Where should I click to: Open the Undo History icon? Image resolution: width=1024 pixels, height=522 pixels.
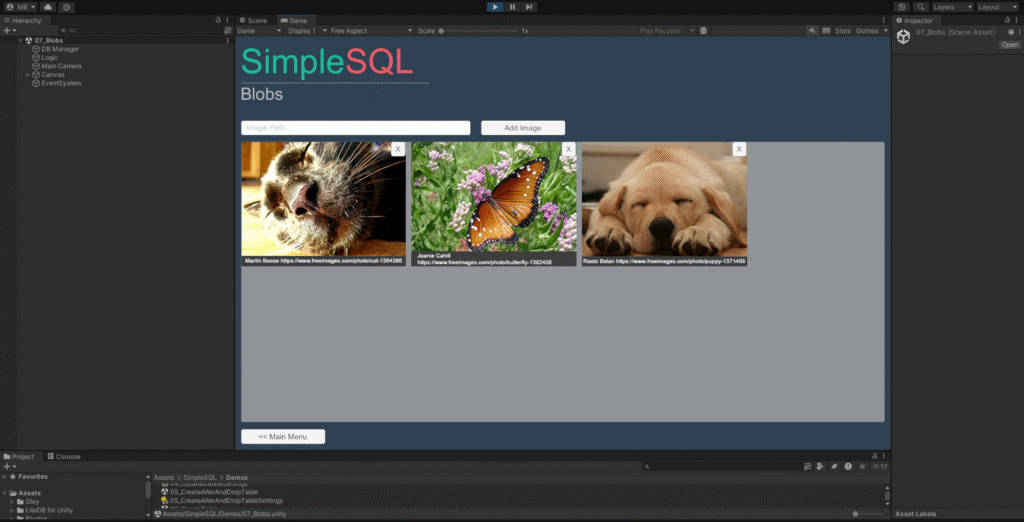coord(902,7)
